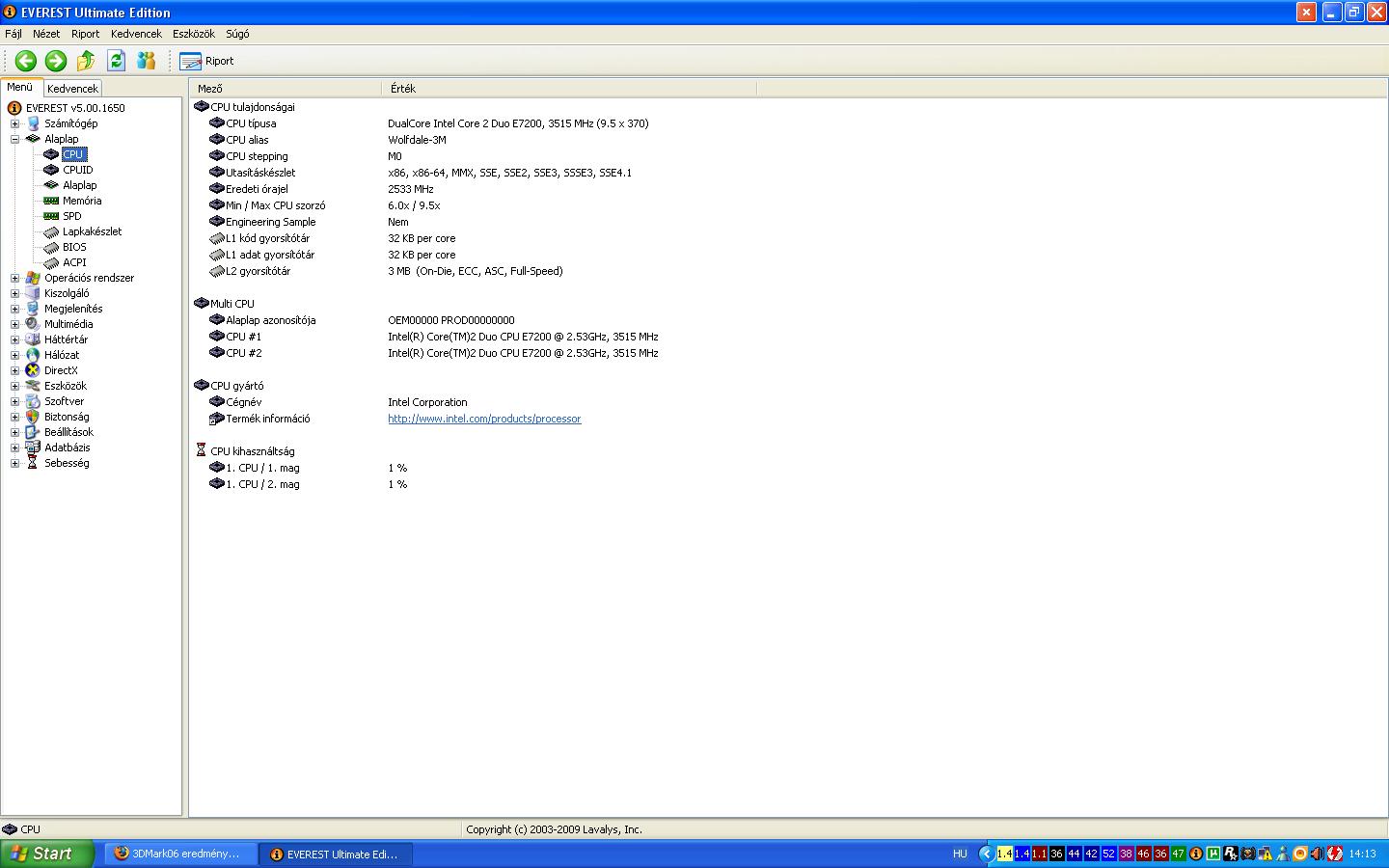The image size is (1389, 868).
Task: Collapse the Alaplap tree node
Action: click(x=14, y=139)
